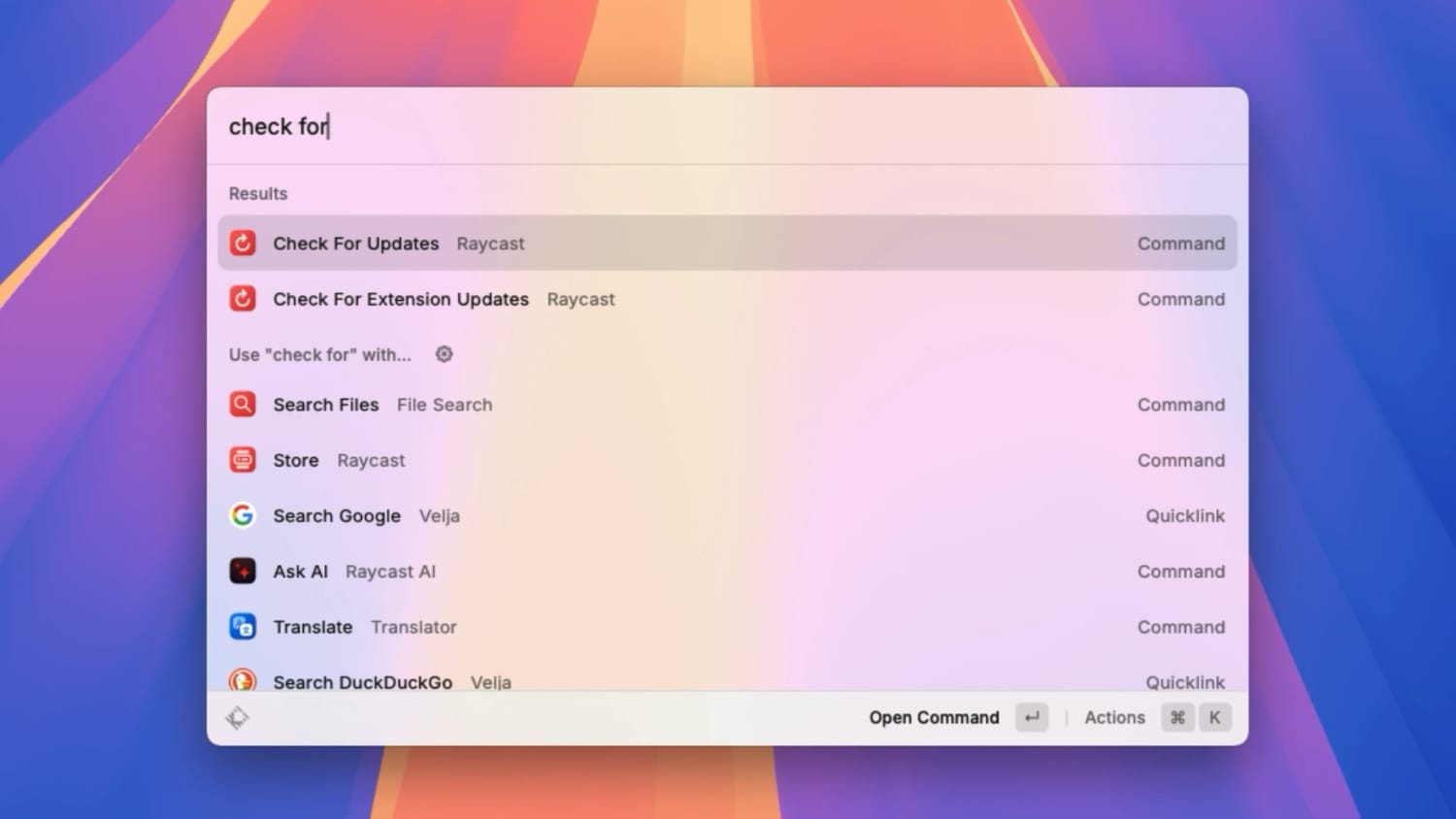Click the "Command" label on Ask AI row
The image size is (1456, 819).
pyautogui.click(x=1181, y=572)
